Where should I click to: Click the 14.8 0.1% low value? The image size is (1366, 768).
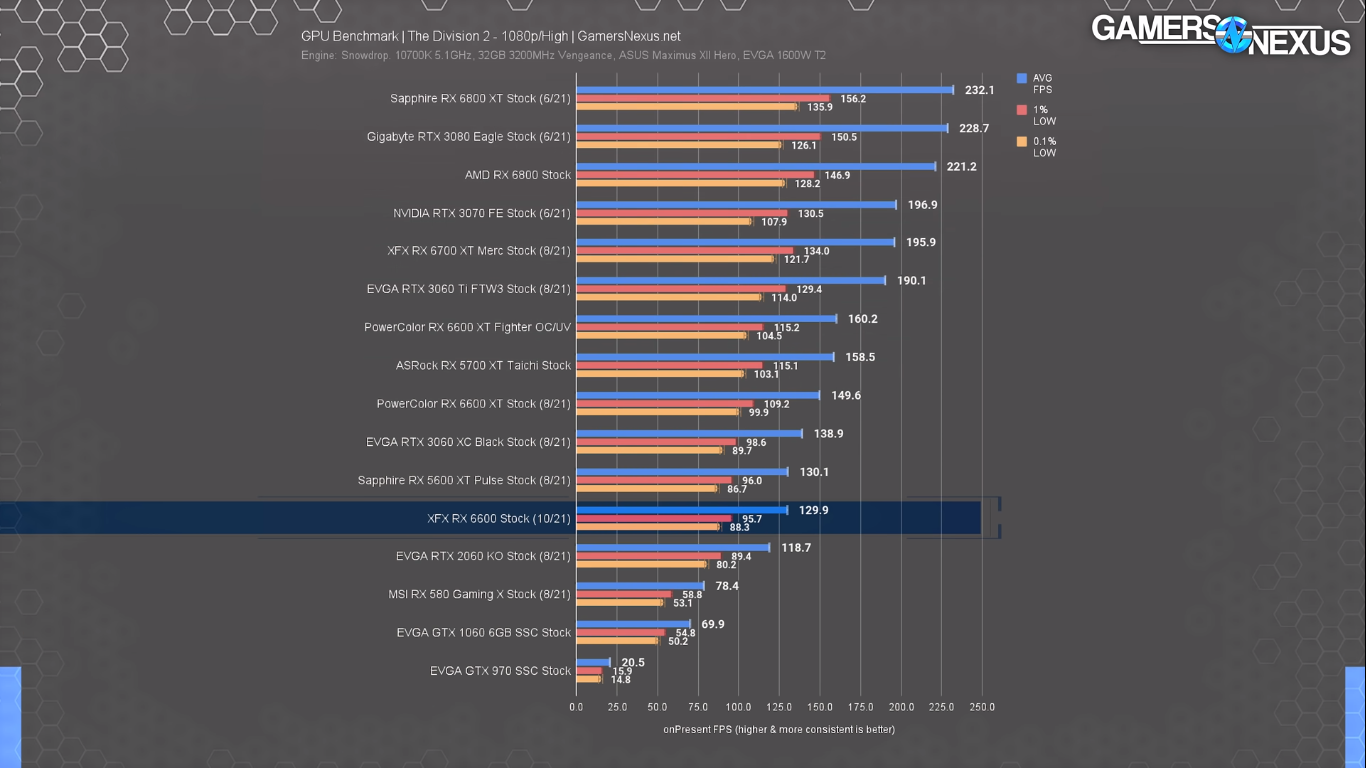pyautogui.click(x=621, y=679)
